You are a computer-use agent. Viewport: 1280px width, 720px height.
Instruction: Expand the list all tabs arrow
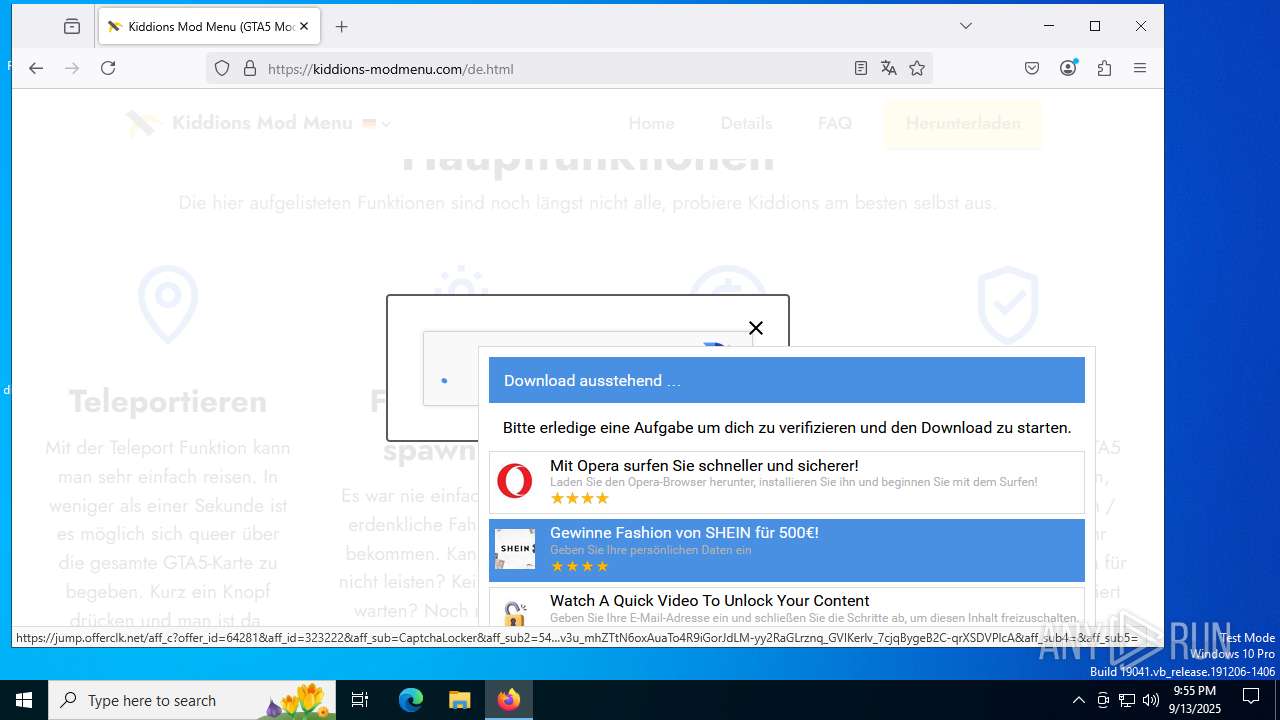point(966,26)
